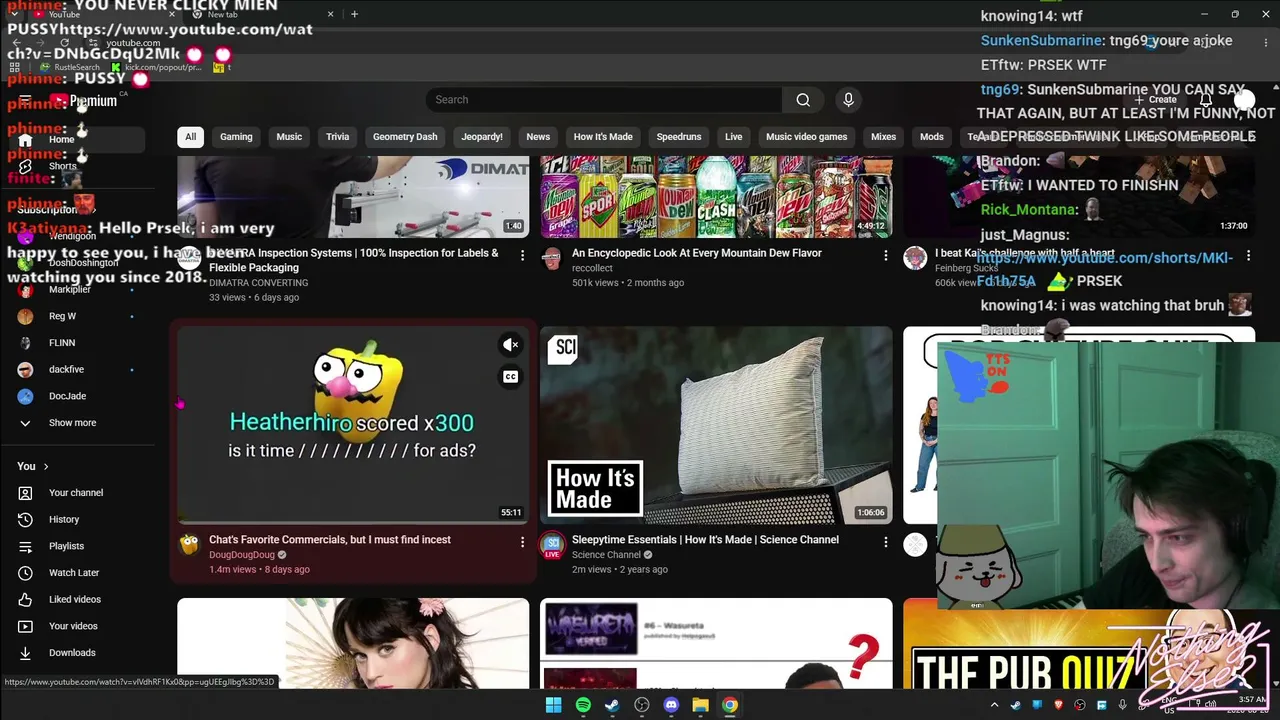Open the YouTube guide hamburger menu
Screen dimensions: 1280x720
25,100
